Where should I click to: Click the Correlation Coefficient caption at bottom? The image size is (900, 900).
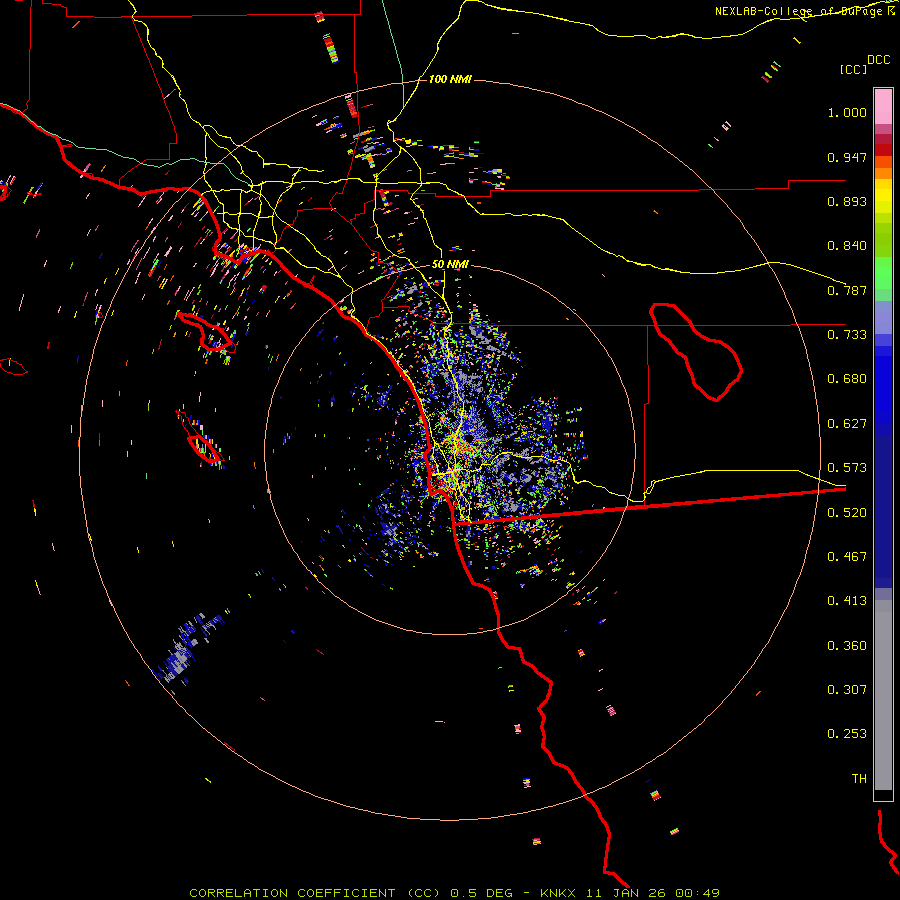coord(454,893)
